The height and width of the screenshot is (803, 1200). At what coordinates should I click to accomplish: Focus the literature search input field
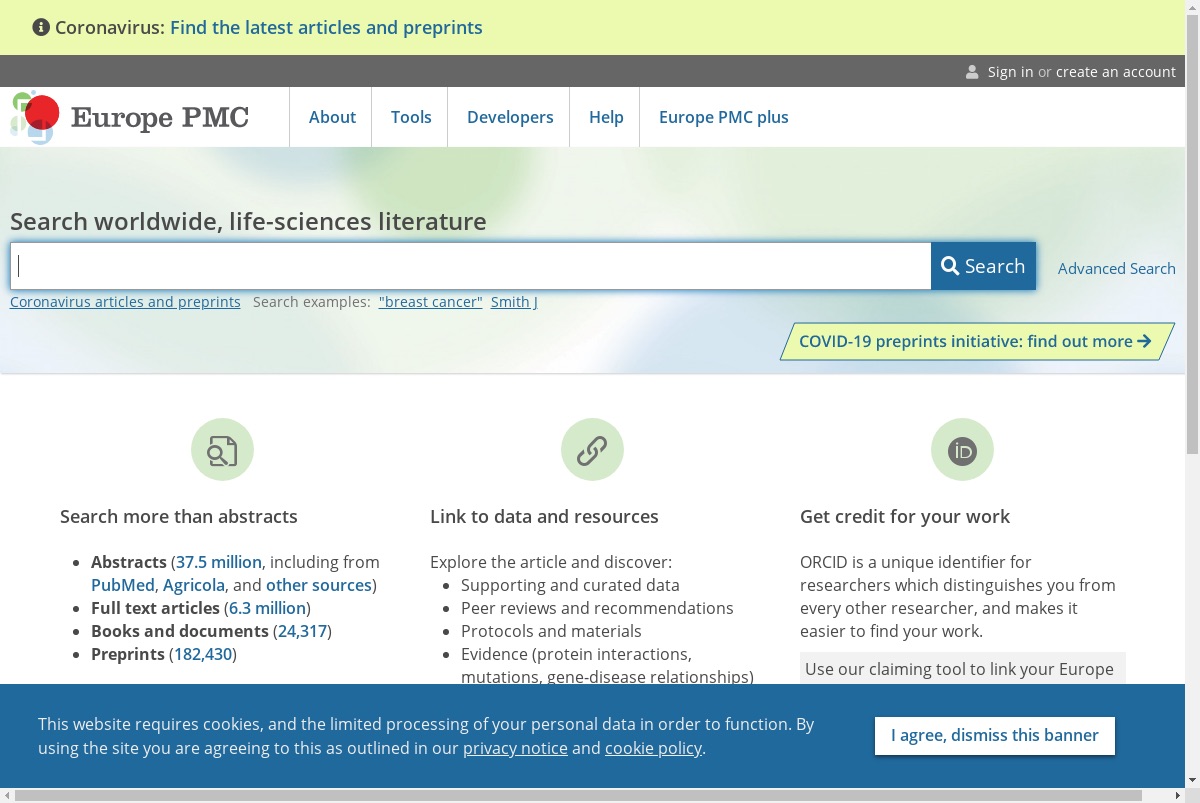coord(471,266)
